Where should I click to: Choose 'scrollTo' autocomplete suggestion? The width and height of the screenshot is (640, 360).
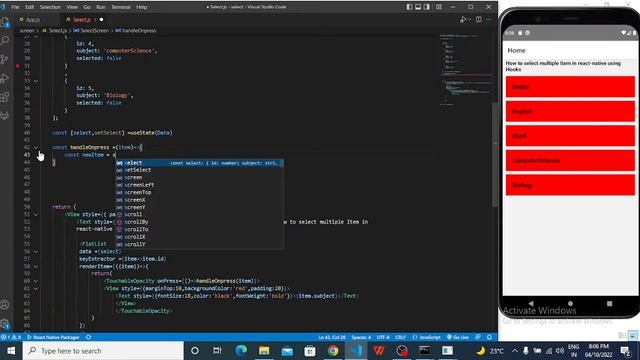199,229
